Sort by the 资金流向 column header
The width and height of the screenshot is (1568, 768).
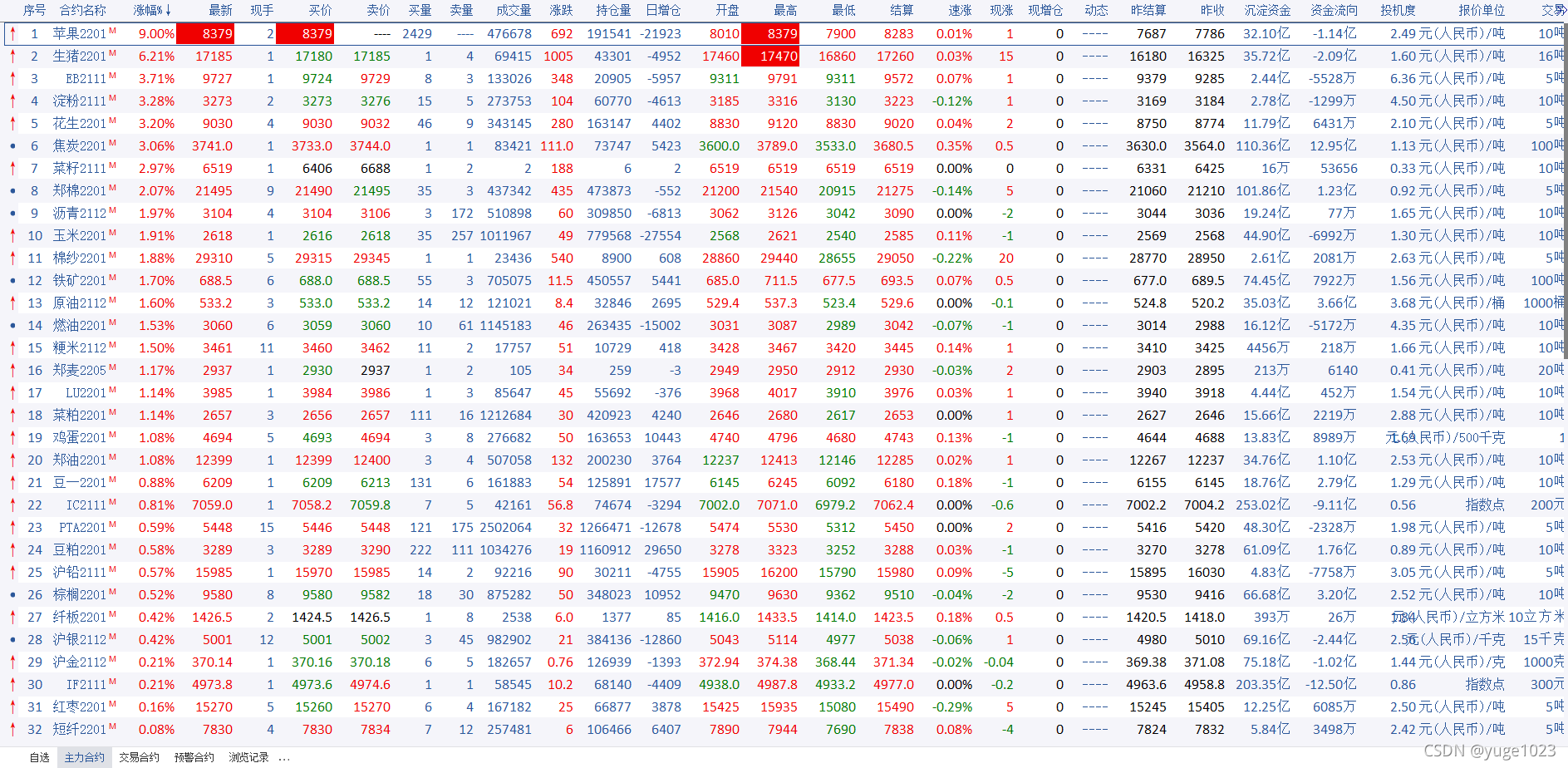tap(1335, 10)
